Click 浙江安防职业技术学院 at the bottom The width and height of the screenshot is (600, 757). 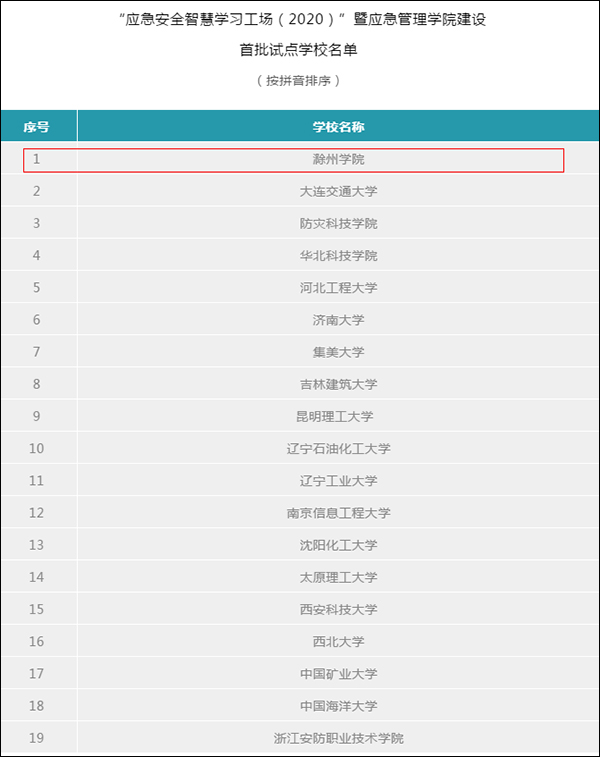[338, 738]
